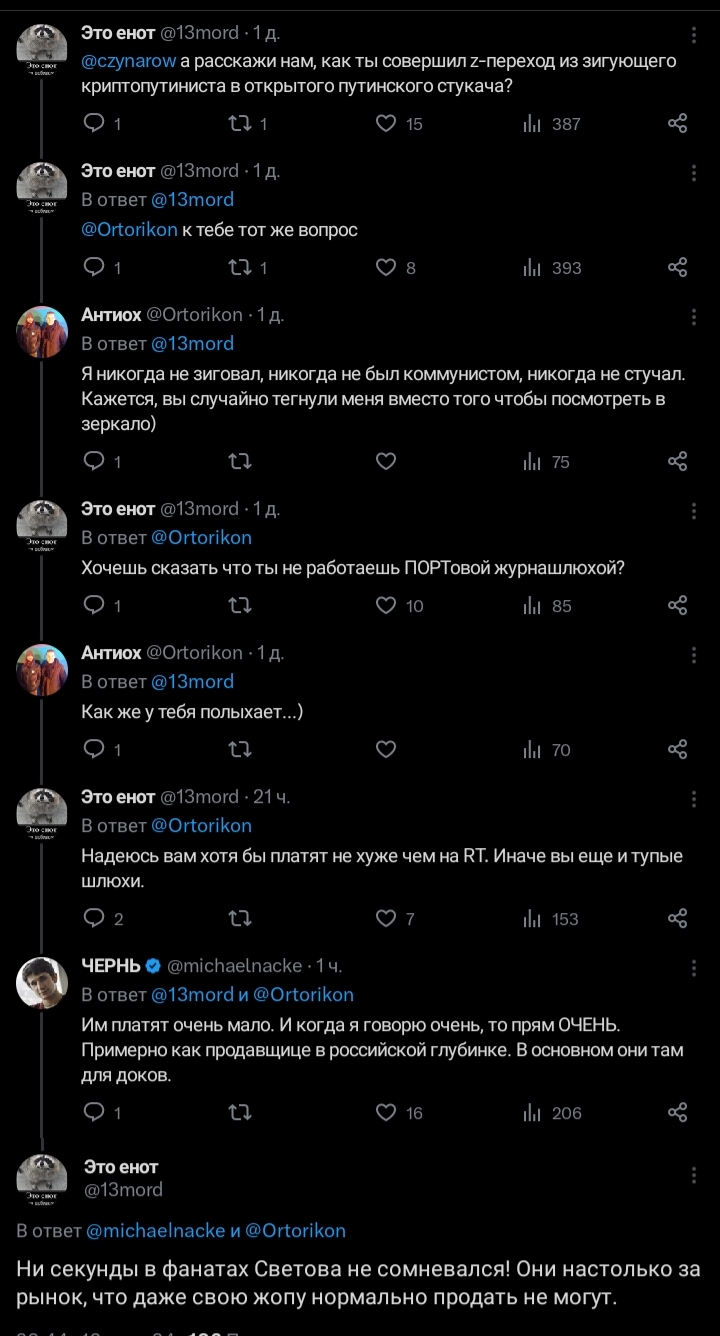Open ЧЕРНЬ profile avatar

point(42,982)
